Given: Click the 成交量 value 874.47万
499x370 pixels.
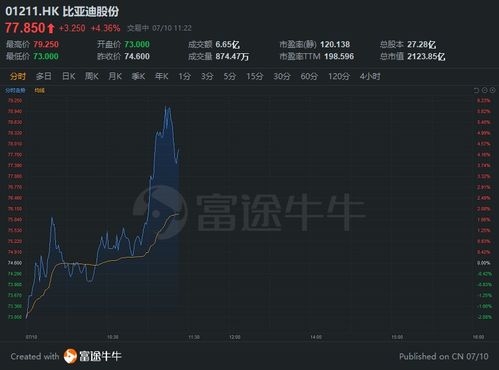Looking at the screenshot, I should click(x=232, y=56).
